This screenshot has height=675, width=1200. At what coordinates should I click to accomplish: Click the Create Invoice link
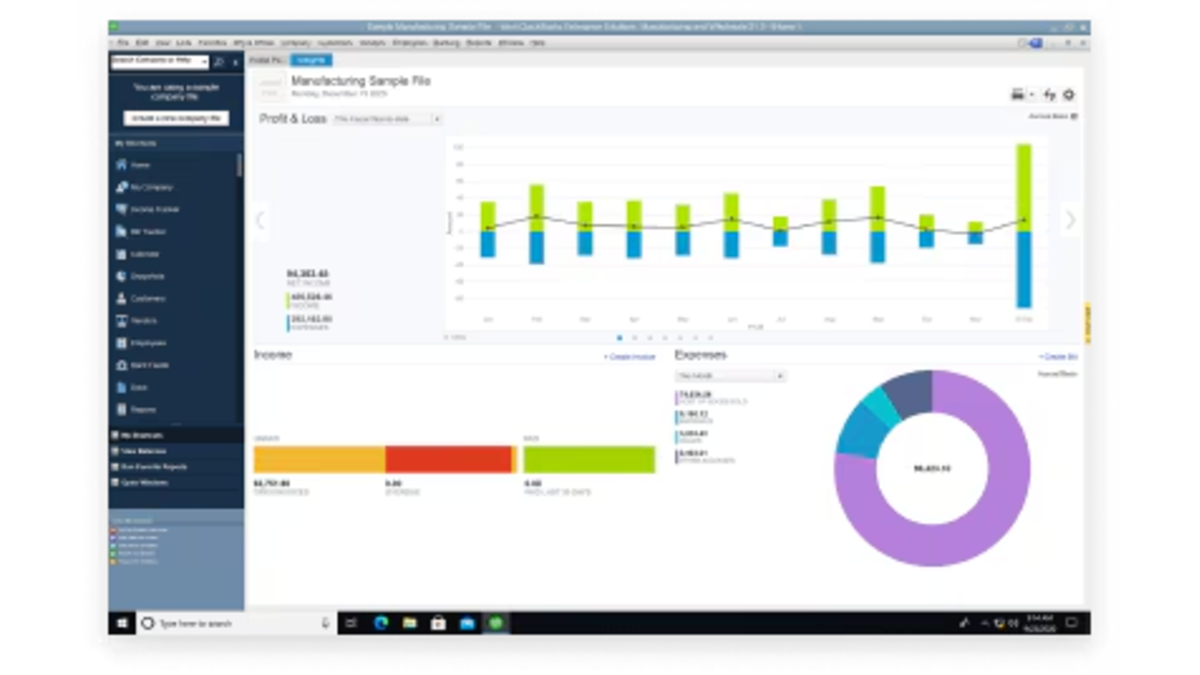[630, 357]
